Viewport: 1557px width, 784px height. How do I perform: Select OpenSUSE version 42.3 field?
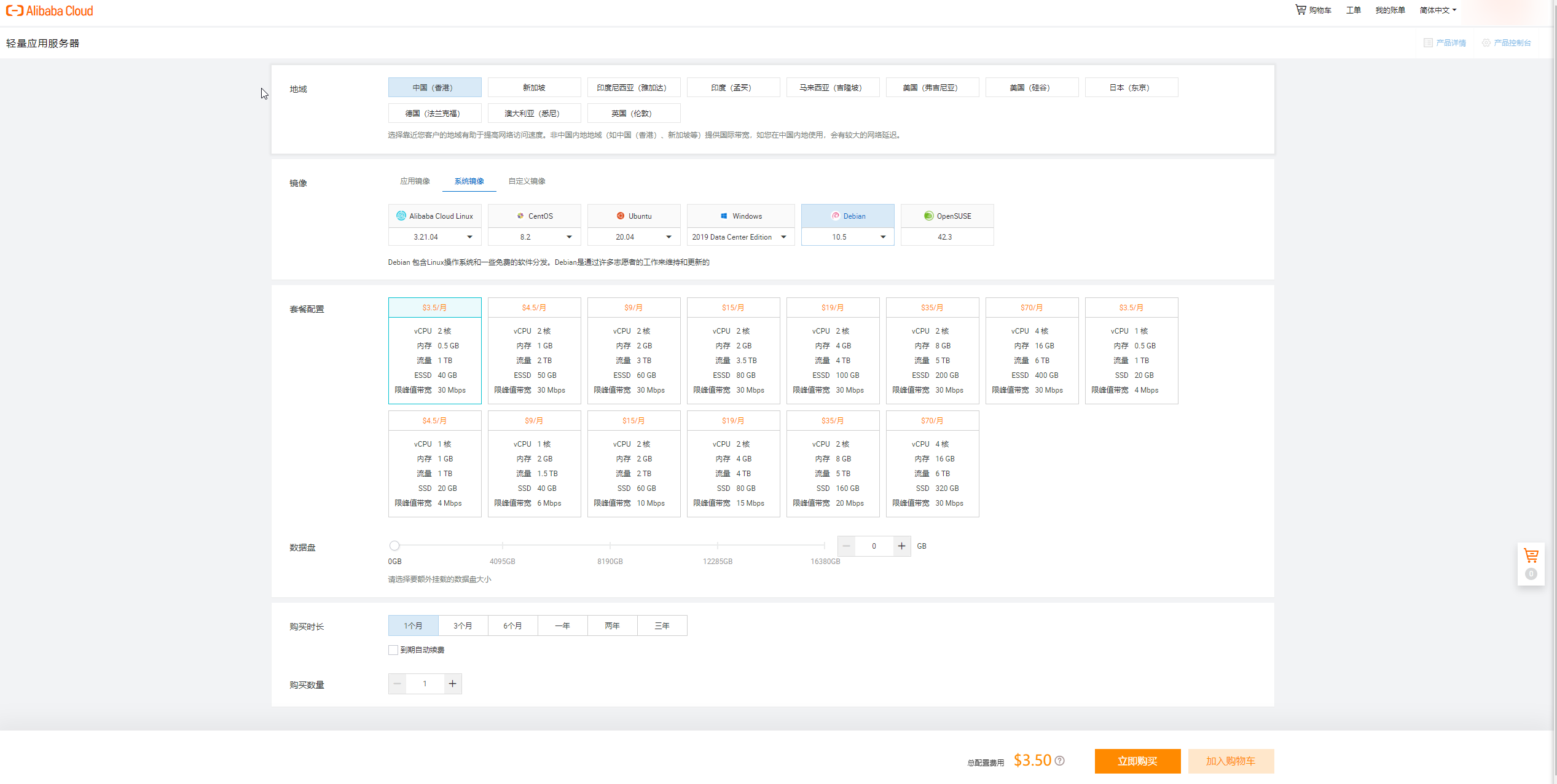click(947, 237)
